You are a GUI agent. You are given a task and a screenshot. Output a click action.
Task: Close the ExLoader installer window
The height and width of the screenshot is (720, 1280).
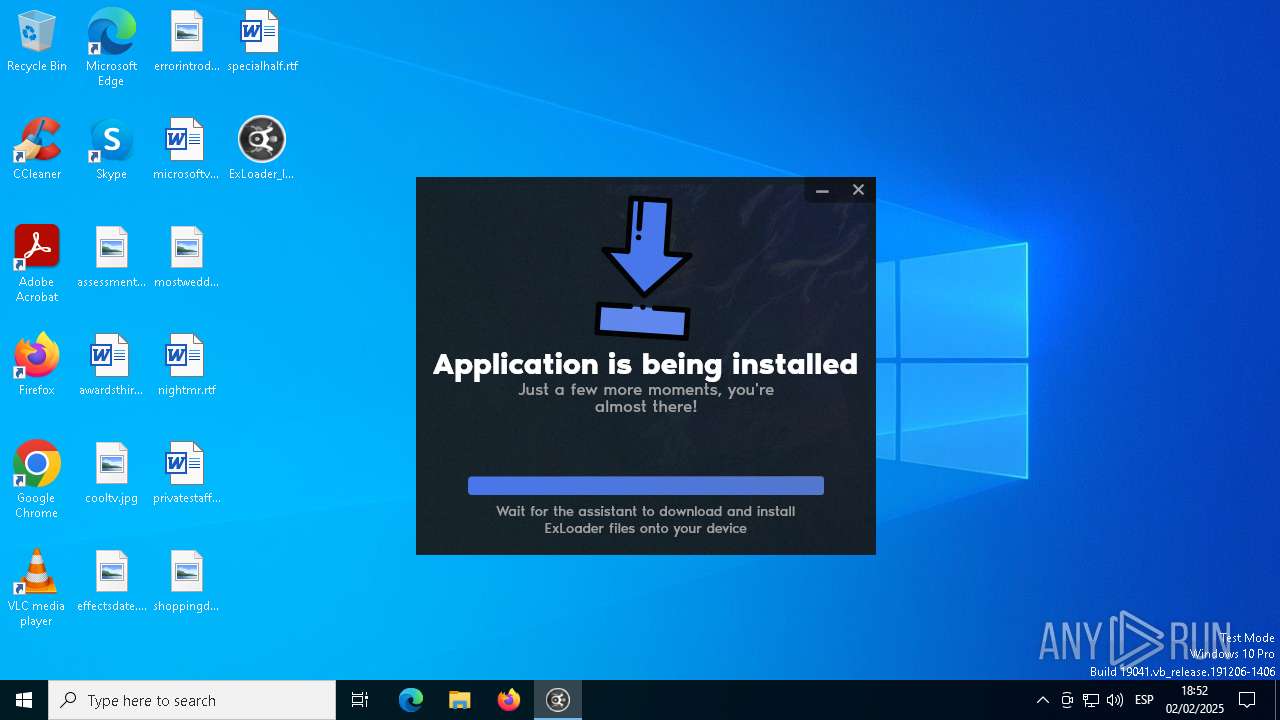tap(858, 190)
